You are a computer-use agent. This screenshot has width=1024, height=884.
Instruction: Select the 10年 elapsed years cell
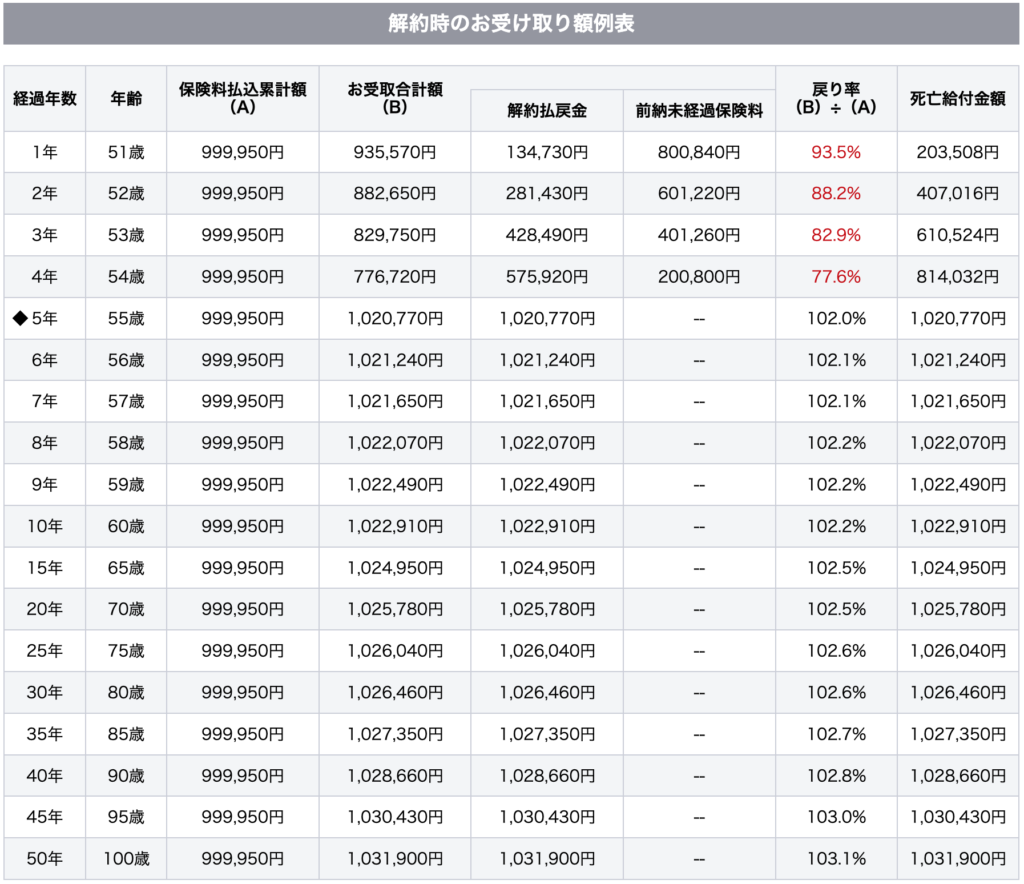coord(45,526)
